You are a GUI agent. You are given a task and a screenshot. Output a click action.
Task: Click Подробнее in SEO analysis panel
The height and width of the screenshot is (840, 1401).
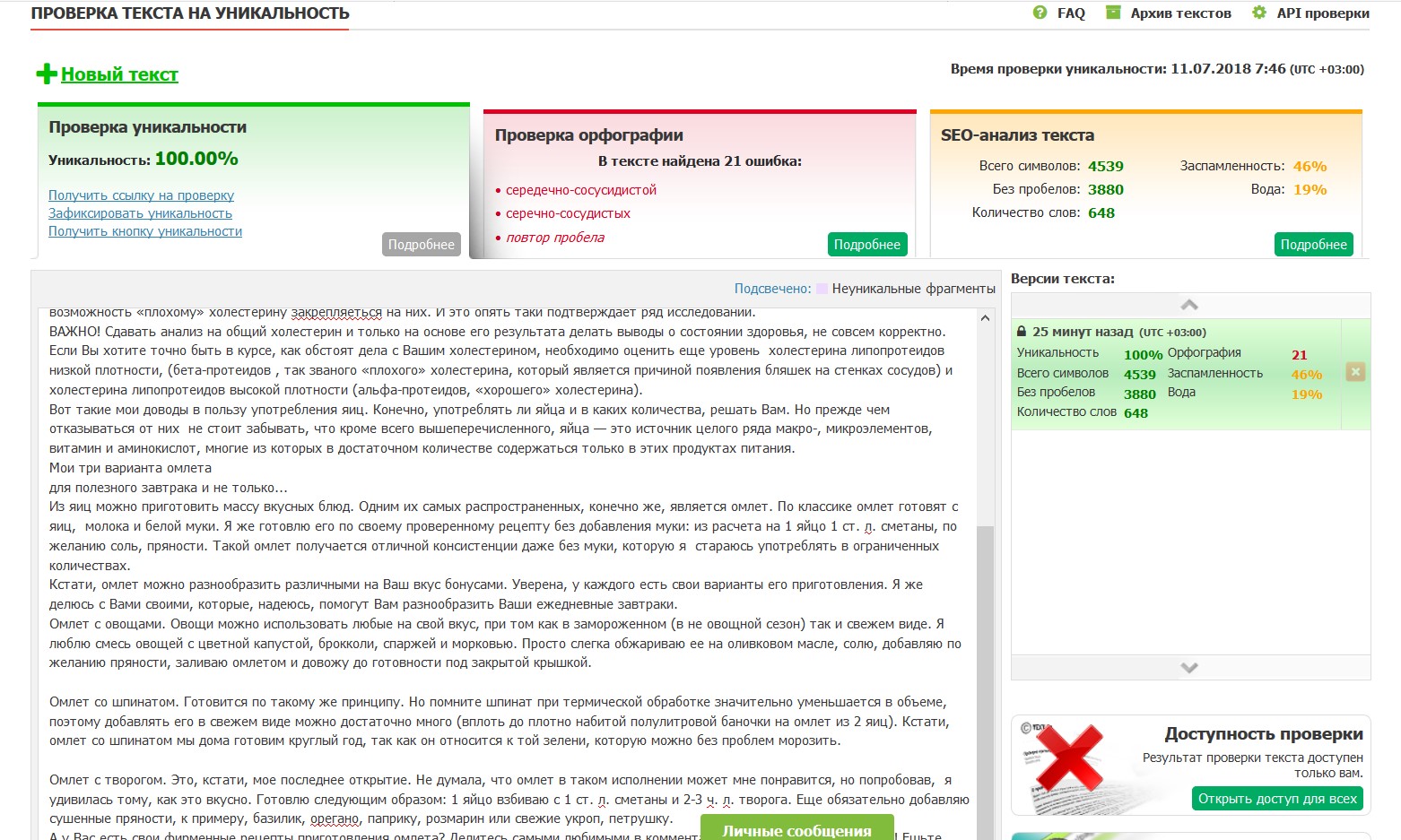pos(1314,245)
